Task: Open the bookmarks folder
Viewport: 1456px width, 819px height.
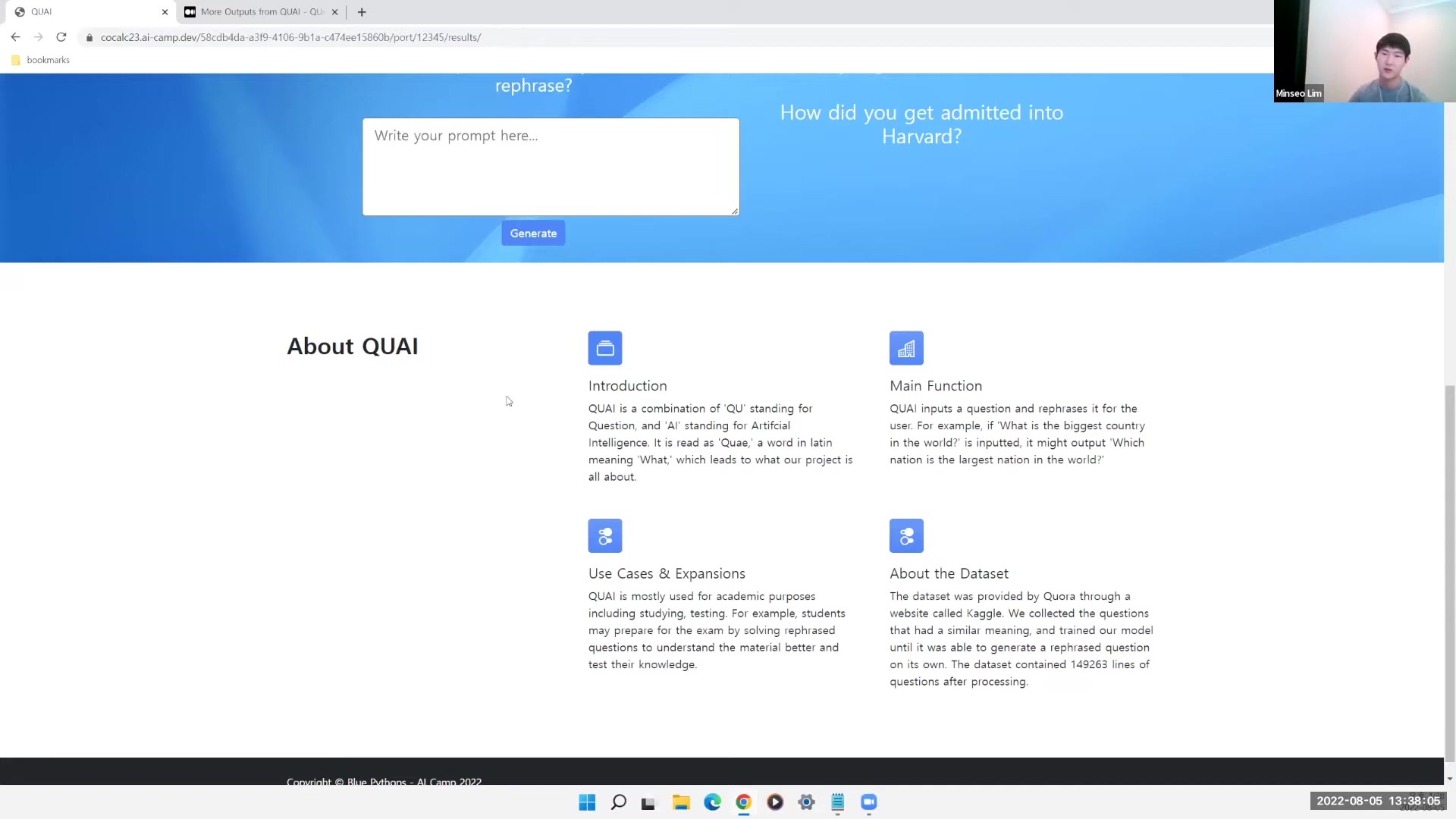Action: 41,60
